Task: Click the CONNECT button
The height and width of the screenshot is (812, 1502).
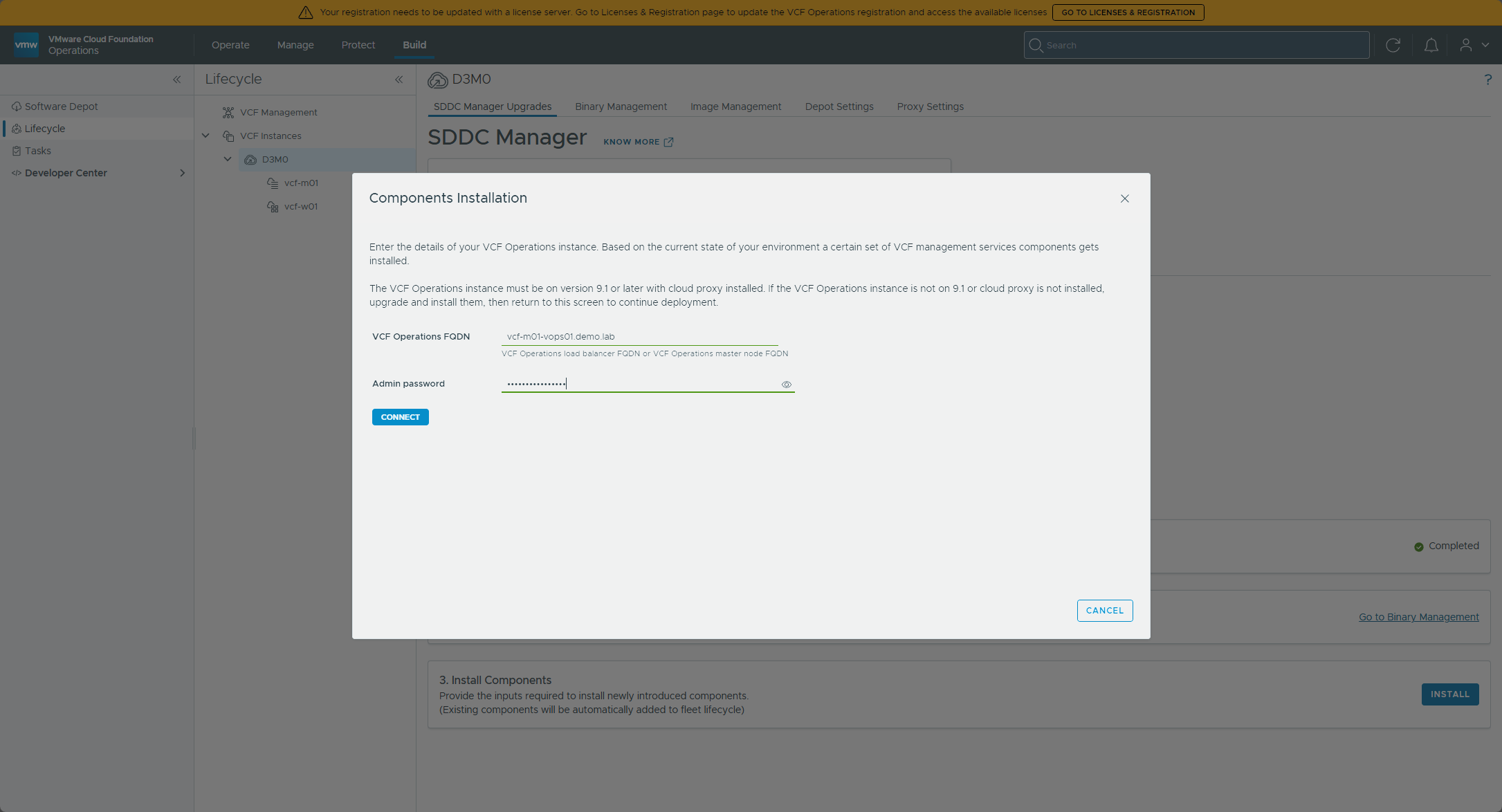Action: [x=401, y=417]
